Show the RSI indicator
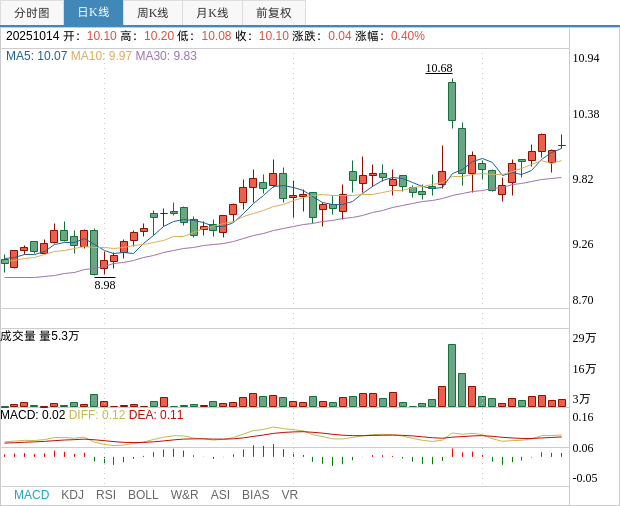 [106, 495]
